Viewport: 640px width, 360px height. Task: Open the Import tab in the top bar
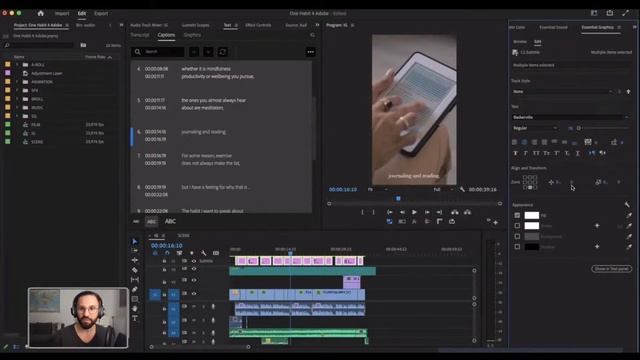coord(62,13)
